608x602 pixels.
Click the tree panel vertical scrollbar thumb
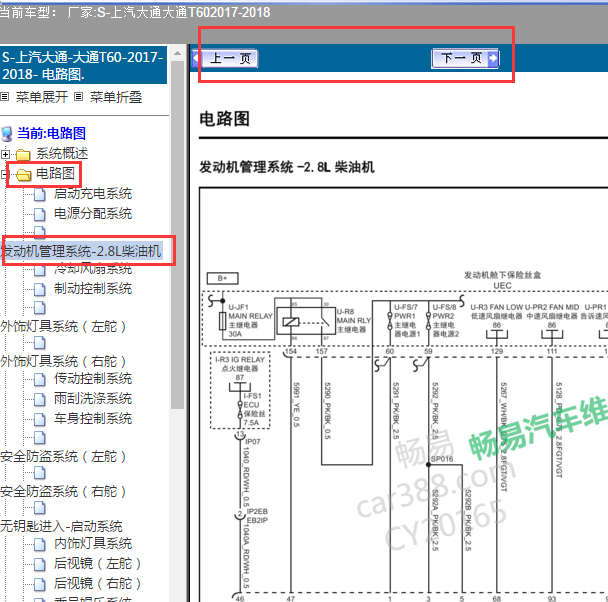[178, 235]
